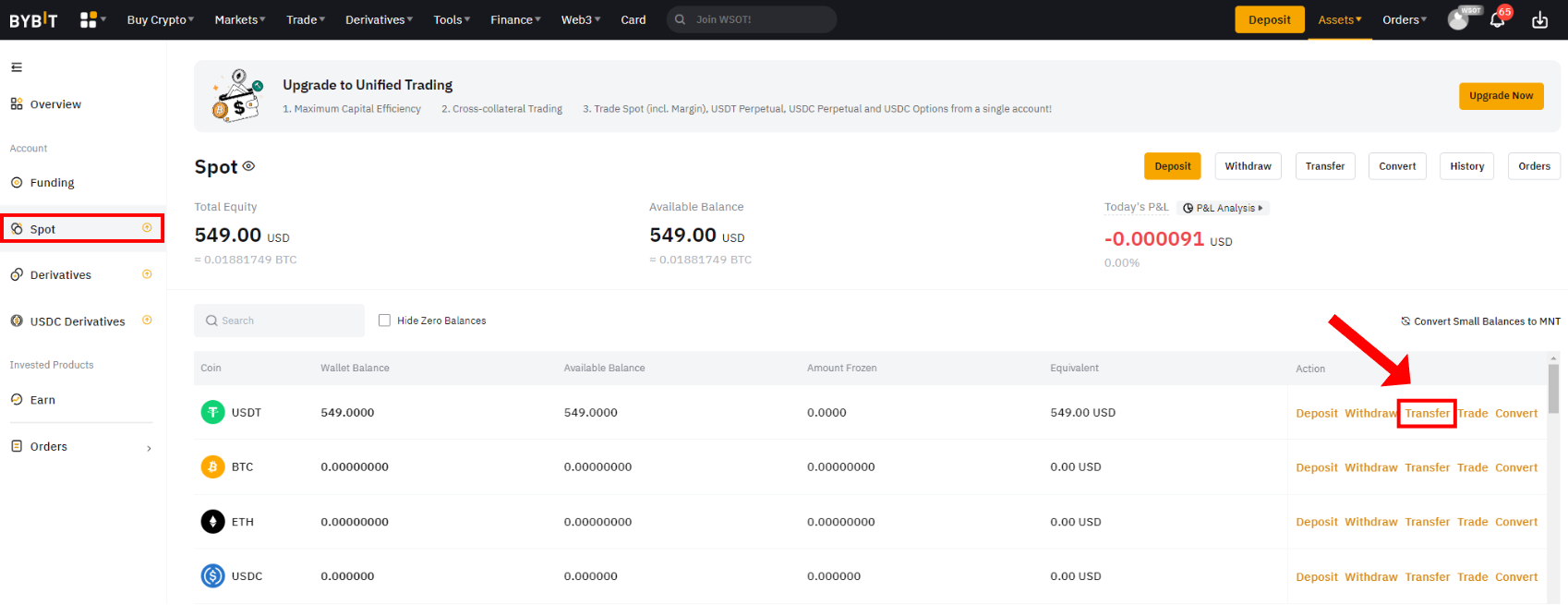Collapse the sidebar hamburger icon

pos(17,67)
